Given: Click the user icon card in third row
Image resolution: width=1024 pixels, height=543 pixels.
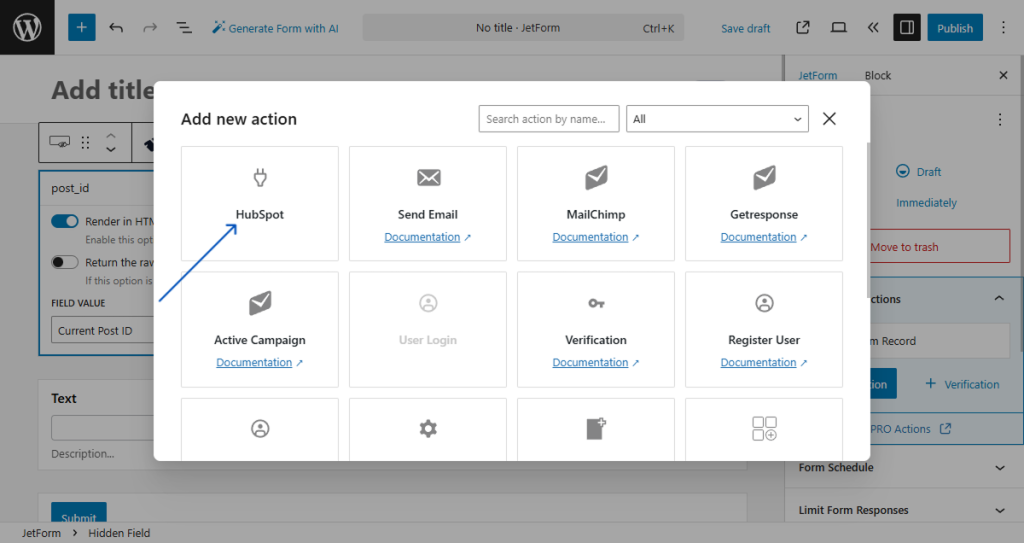Looking at the screenshot, I should (x=260, y=429).
